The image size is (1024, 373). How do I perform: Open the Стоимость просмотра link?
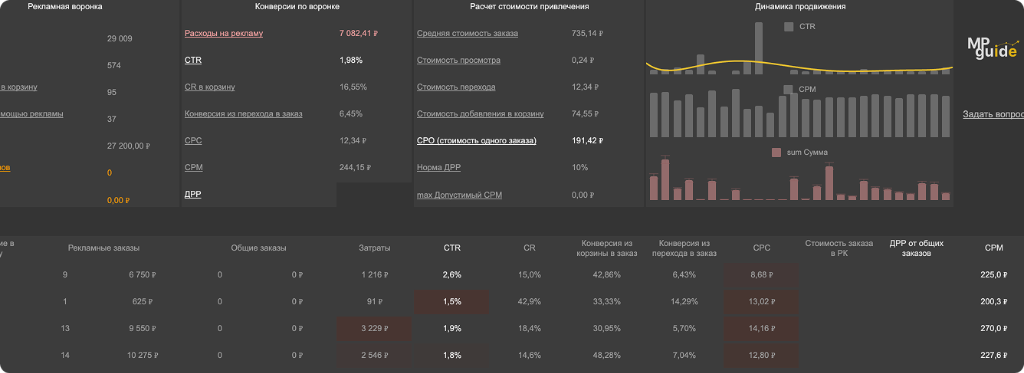click(458, 60)
